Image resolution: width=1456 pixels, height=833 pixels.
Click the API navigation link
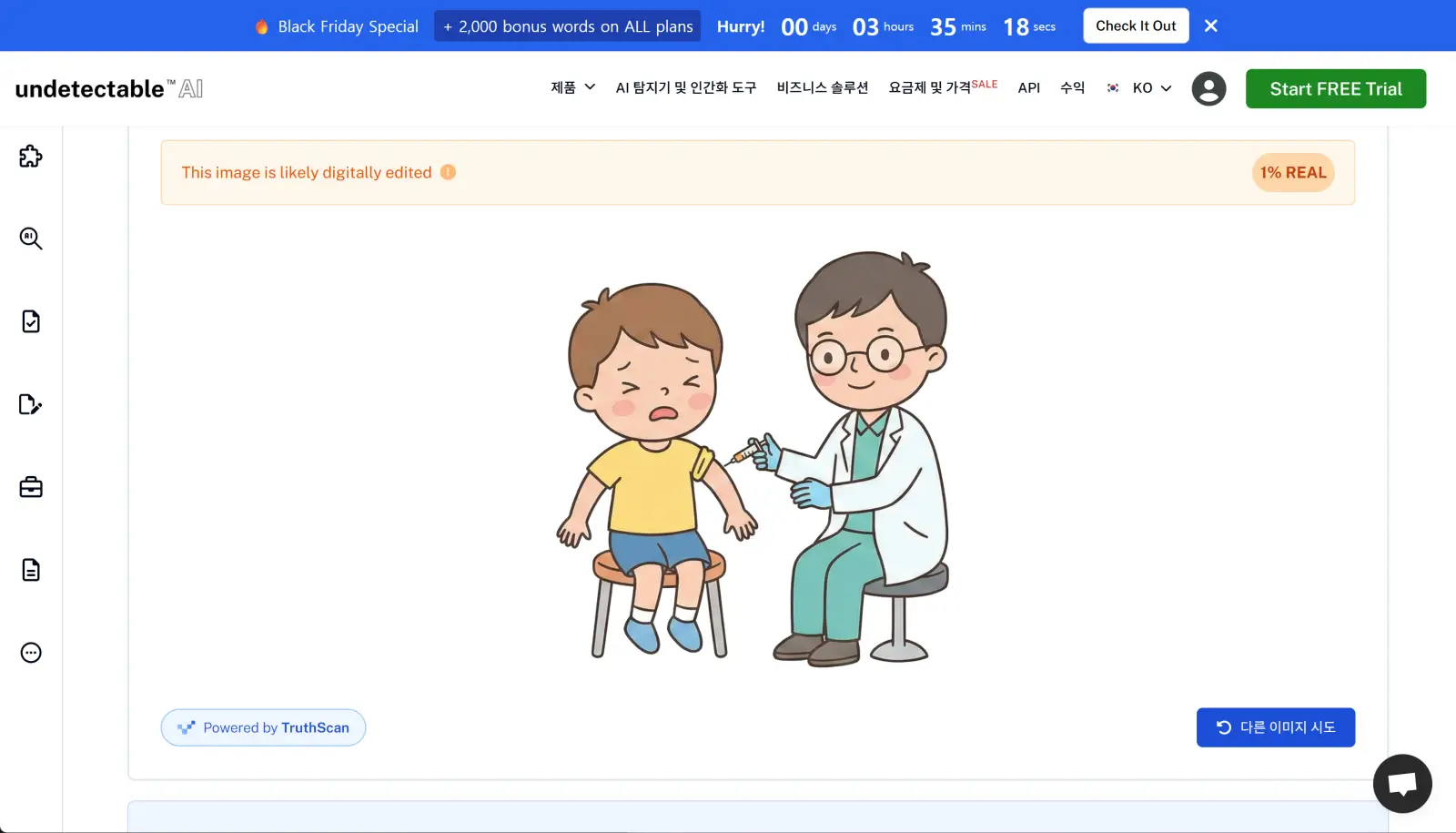tap(1028, 88)
